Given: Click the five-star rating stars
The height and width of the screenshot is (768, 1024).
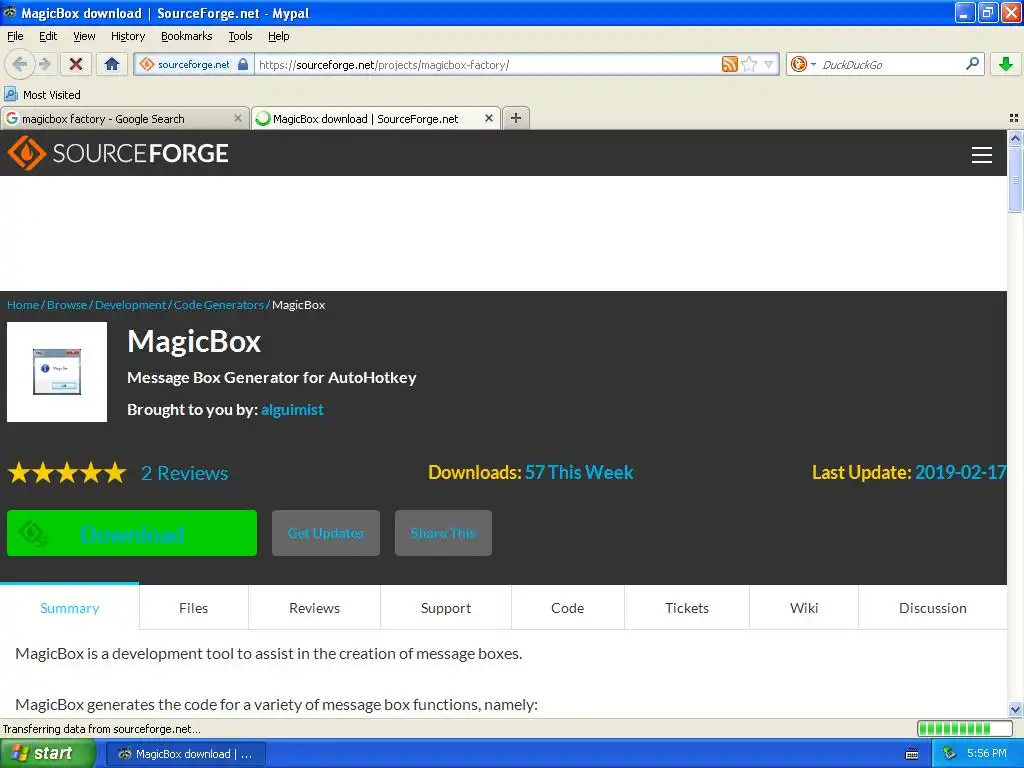Looking at the screenshot, I should (67, 472).
